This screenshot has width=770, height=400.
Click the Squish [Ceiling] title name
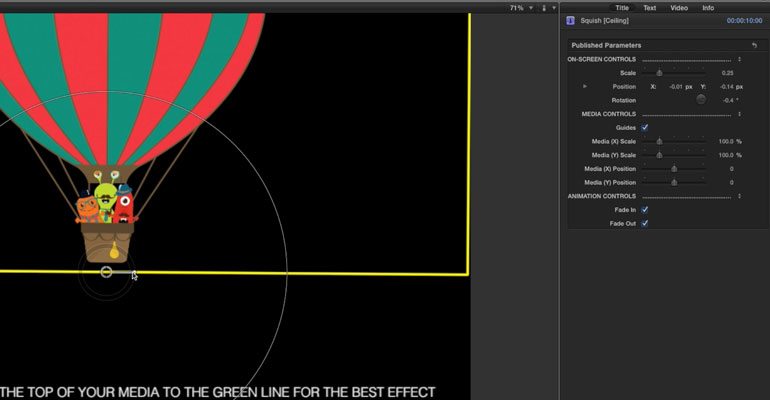(x=605, y=21)
